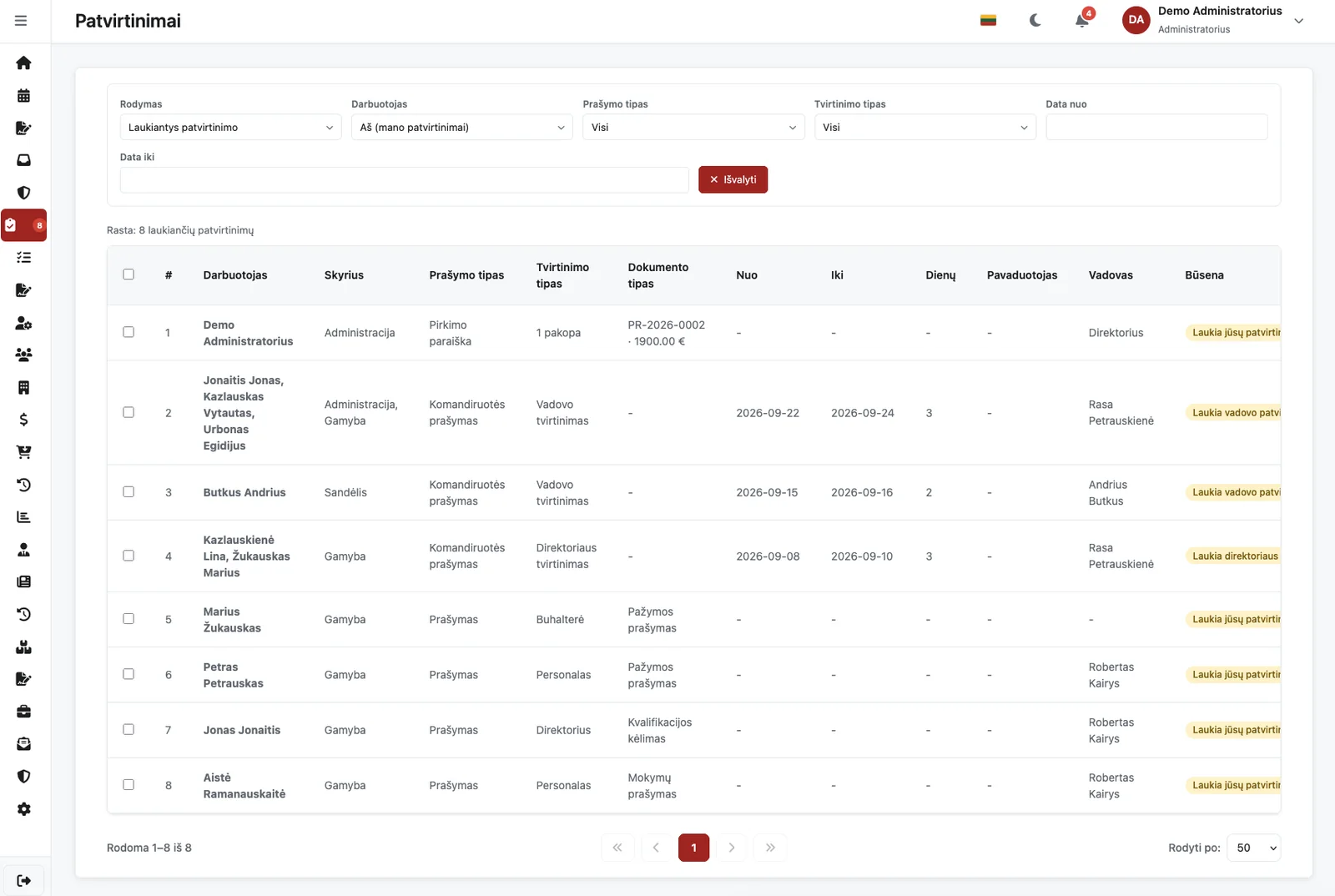
Task: Click the PR-2026-0002 document cell
Action: (x=667, y=333)
